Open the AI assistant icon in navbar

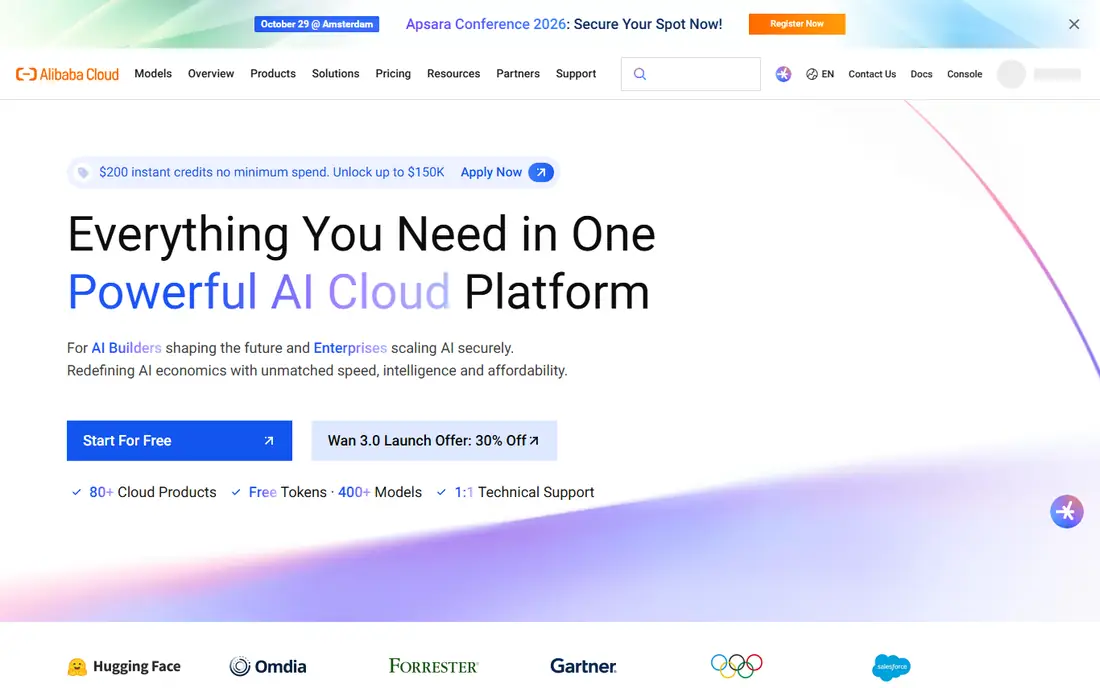783,74
